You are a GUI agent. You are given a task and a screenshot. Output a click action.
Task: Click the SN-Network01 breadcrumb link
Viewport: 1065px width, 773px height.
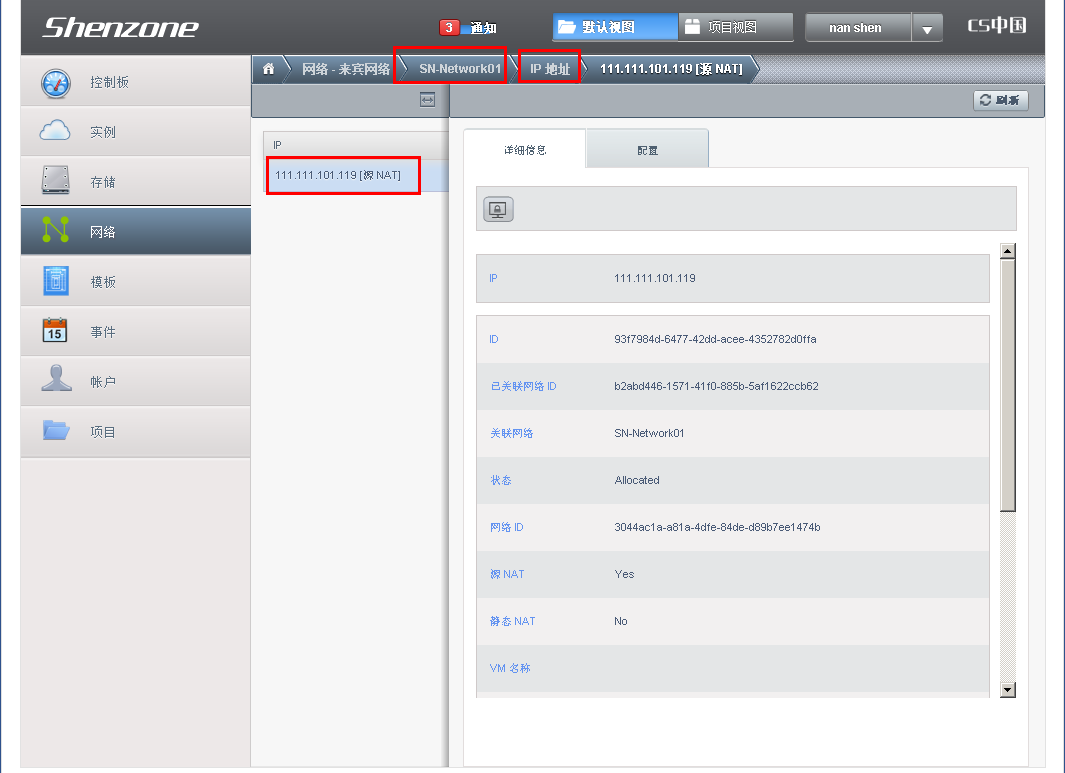tap(459, 69)
